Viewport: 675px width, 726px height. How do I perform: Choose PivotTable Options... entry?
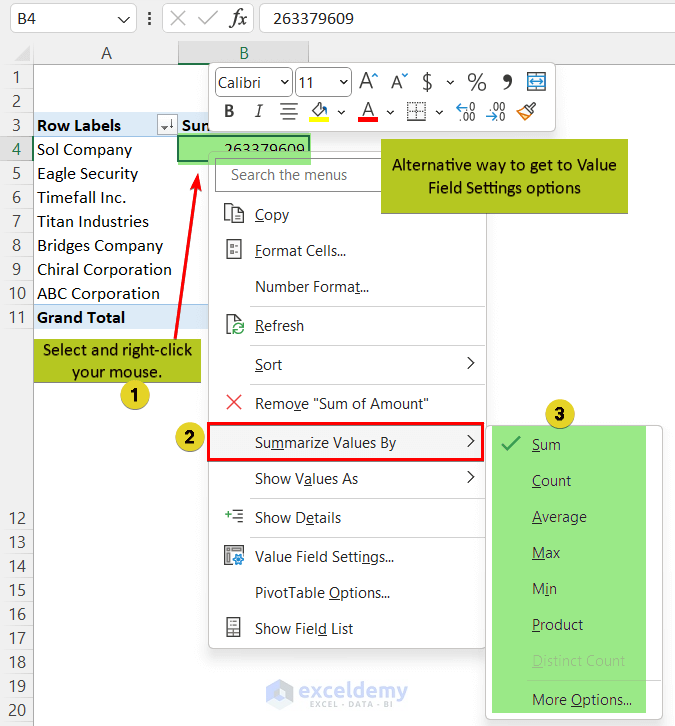point(347,593)
